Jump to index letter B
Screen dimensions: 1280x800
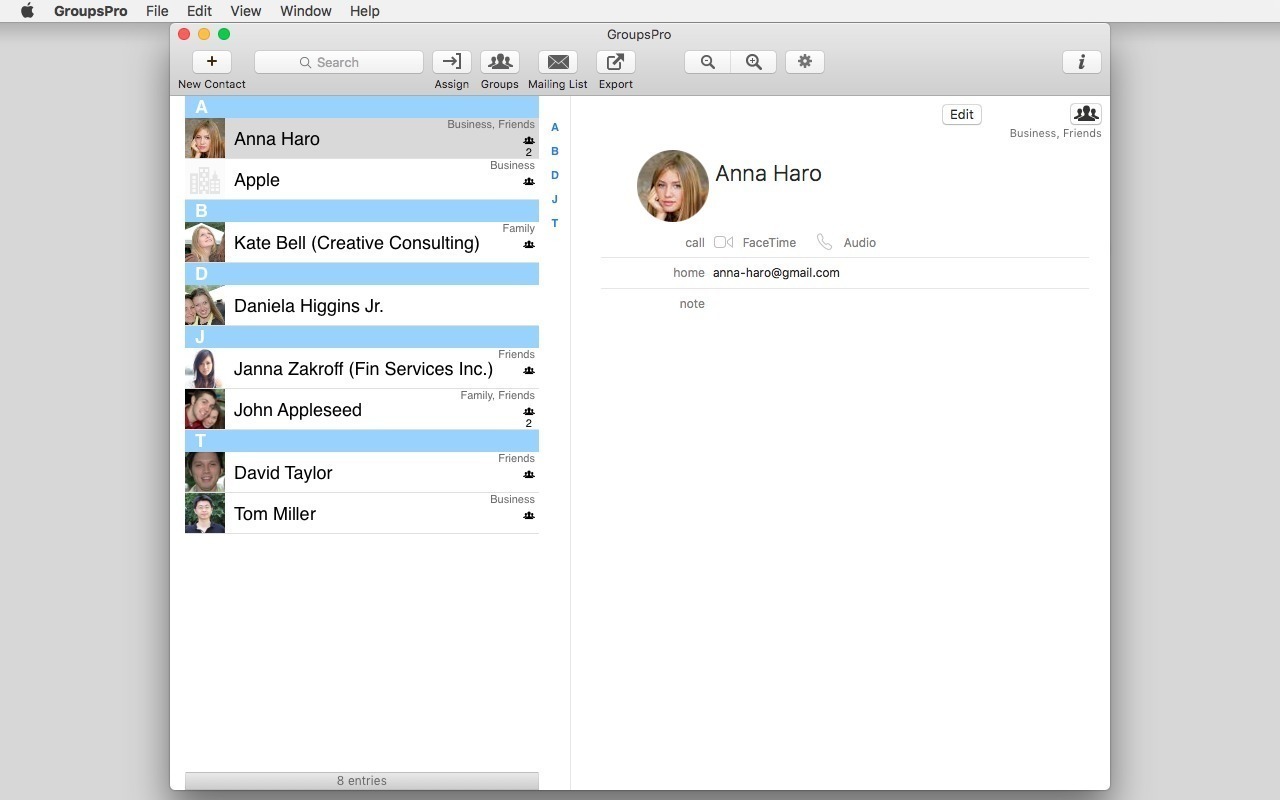coord(555,151)
